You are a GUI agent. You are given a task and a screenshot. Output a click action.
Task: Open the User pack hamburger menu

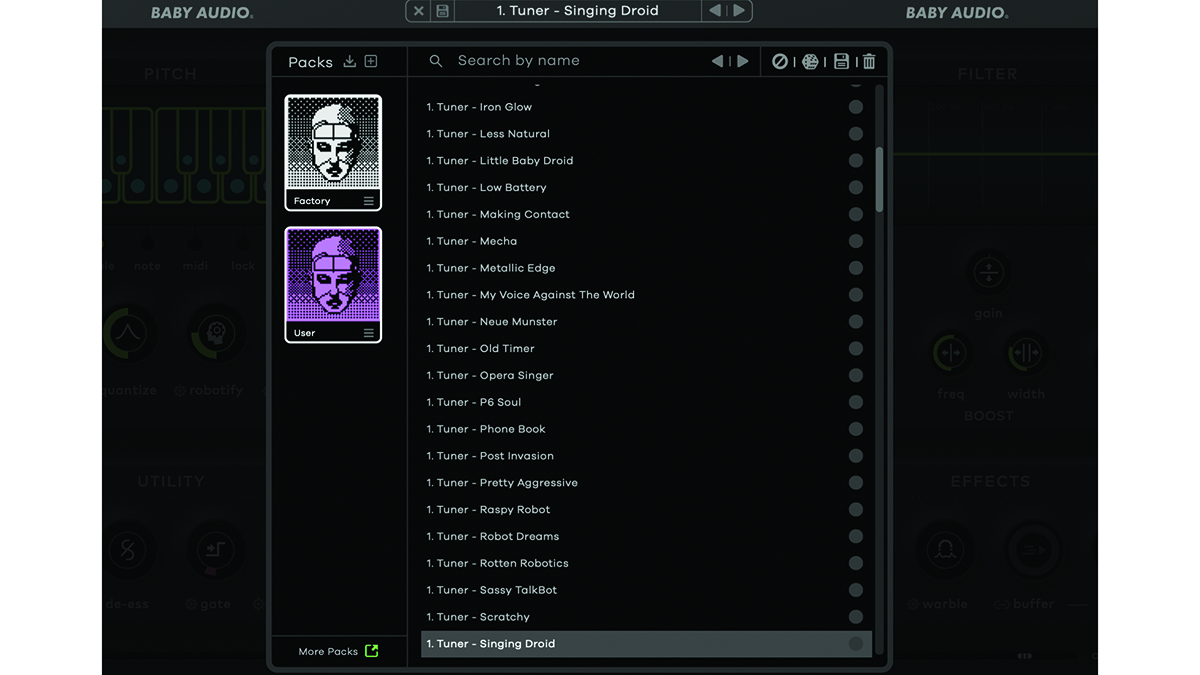pos(369,333)
